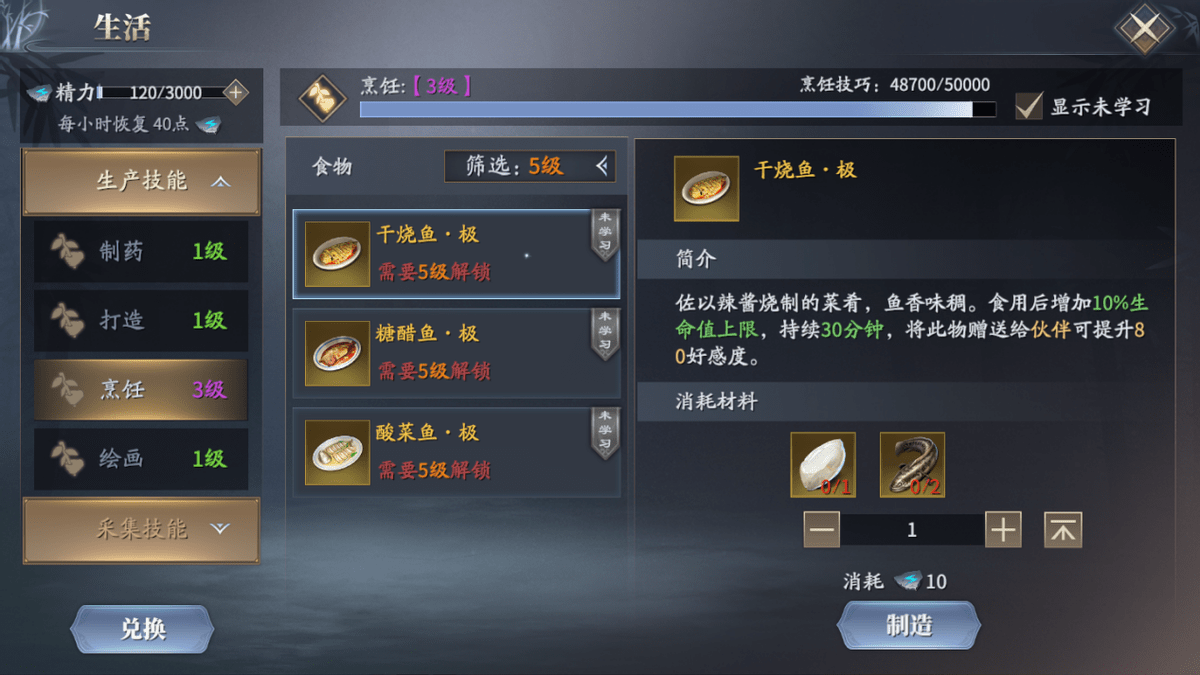Decrease crafting quantity with minus button
Screen dimensions: 1200x675
pyautogui.click(x=822, y=530)
